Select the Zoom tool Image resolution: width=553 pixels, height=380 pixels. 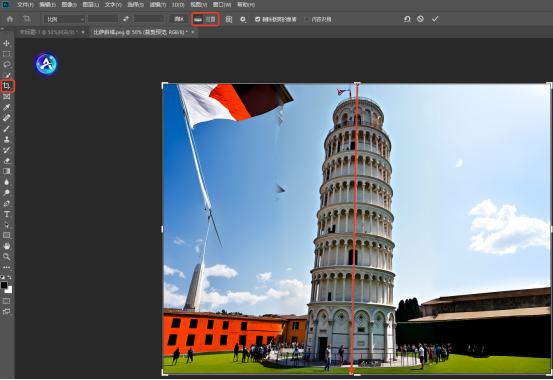coord(6,257)
